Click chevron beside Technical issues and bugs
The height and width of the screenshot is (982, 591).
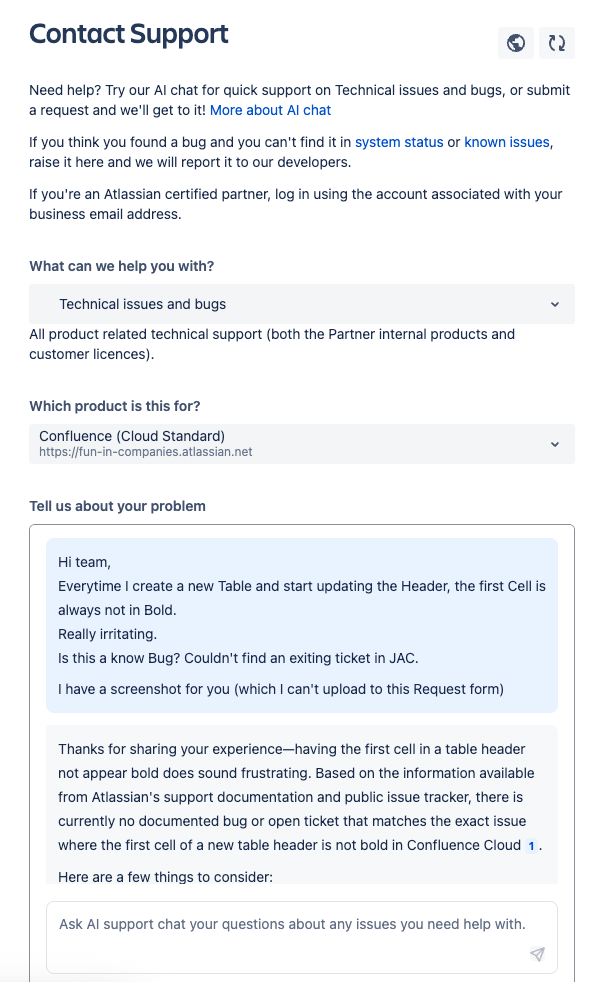[555, 304]
